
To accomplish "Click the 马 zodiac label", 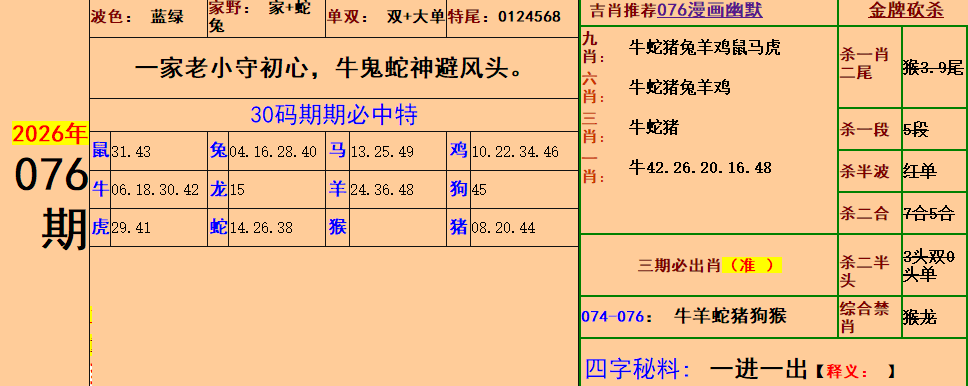I will [337, 150].
